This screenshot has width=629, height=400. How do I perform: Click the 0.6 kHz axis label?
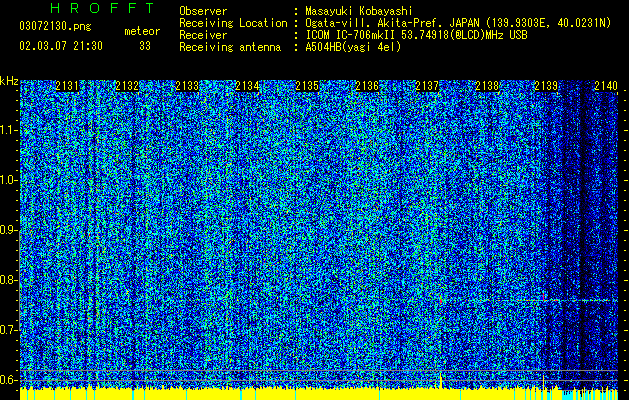click(x=9, y=380)
